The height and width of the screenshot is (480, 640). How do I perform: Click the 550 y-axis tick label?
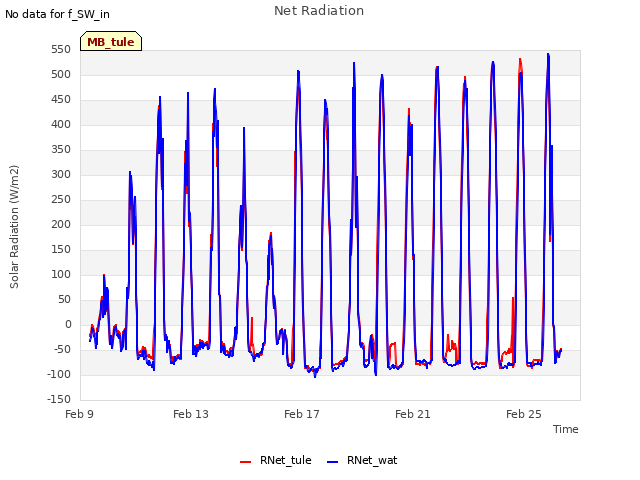(61, 50)
